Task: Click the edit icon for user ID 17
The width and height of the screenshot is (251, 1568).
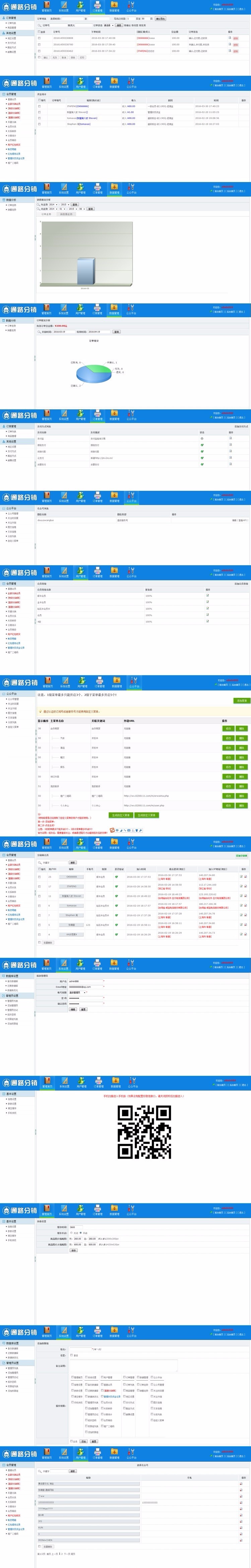Action: (241, 886)
